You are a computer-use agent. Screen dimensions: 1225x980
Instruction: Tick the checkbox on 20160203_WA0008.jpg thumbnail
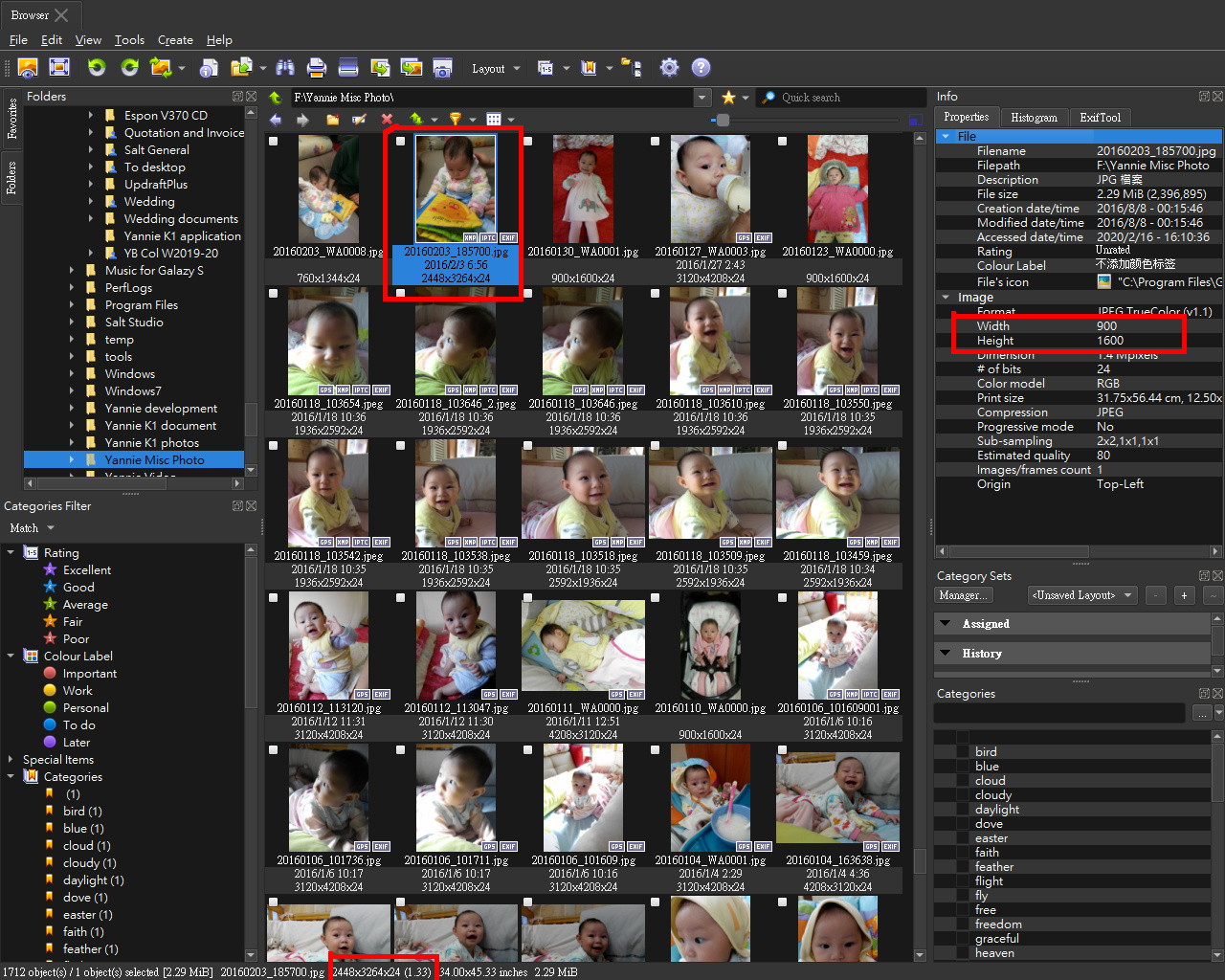click(274, 142)
